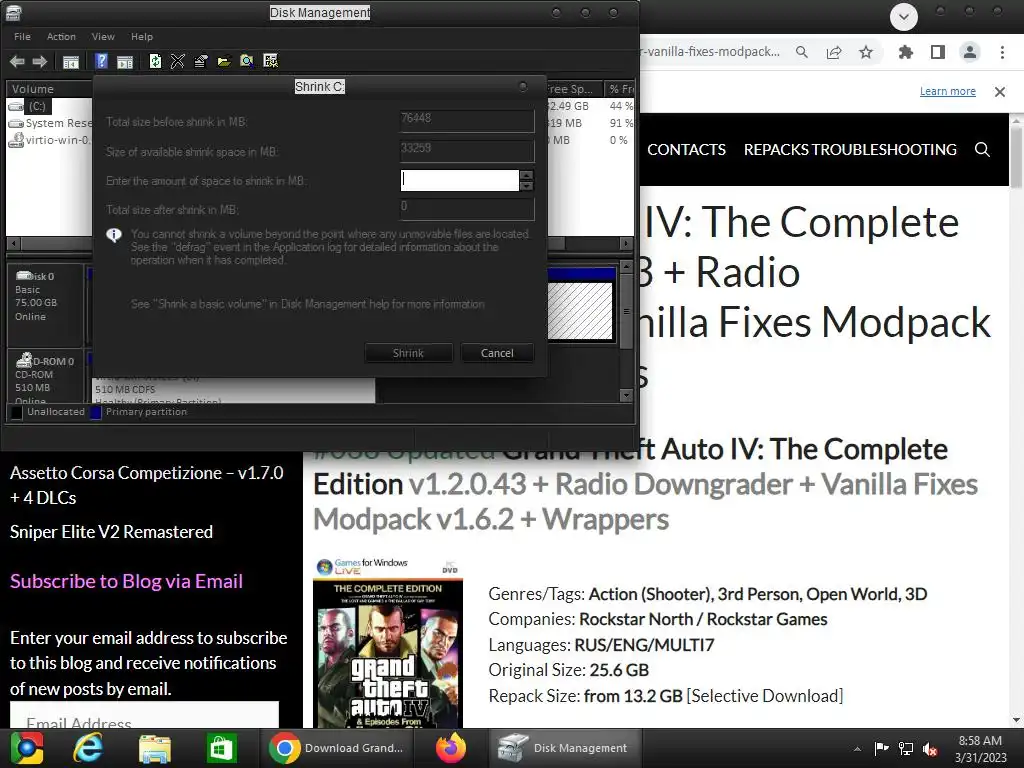Click the Email Address input field
Image resolution: width=1024 pixels, height=768 pixels.
144,716
